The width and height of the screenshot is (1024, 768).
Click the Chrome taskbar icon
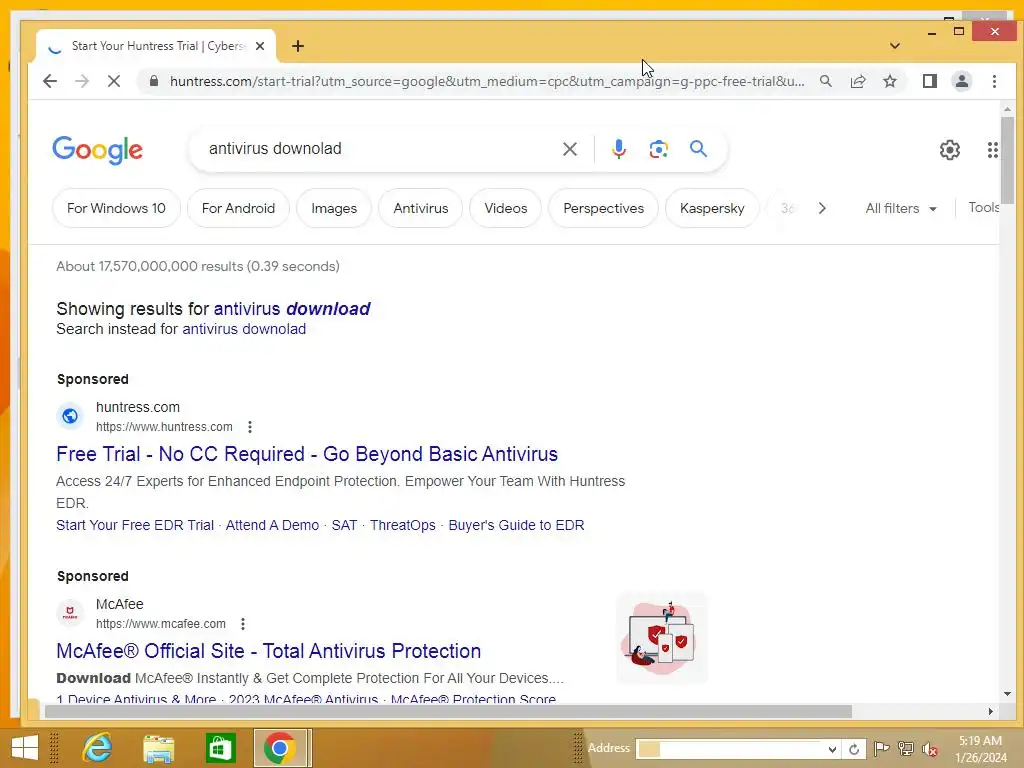(280, 748)
